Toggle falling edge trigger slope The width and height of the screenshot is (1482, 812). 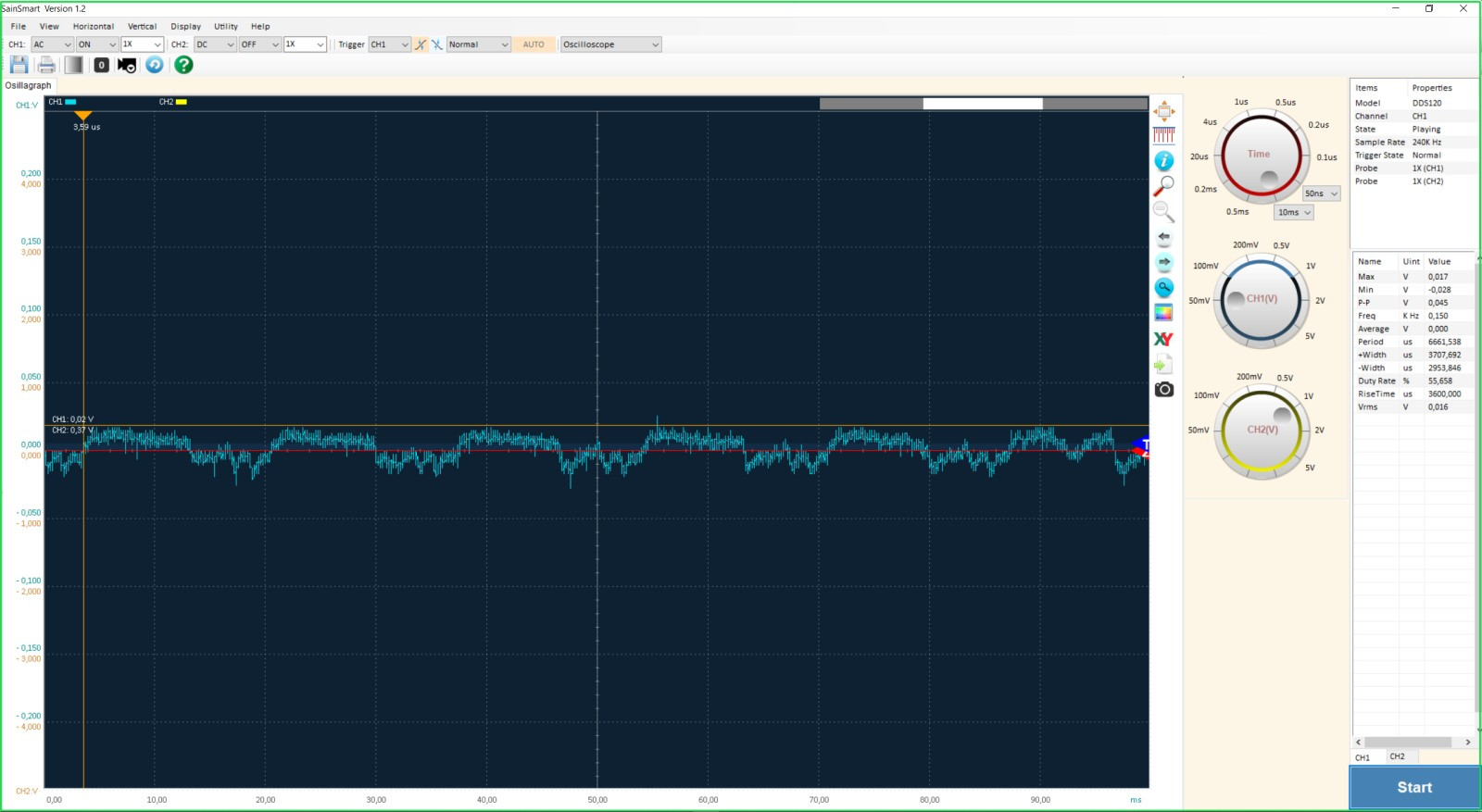[436, 44]
